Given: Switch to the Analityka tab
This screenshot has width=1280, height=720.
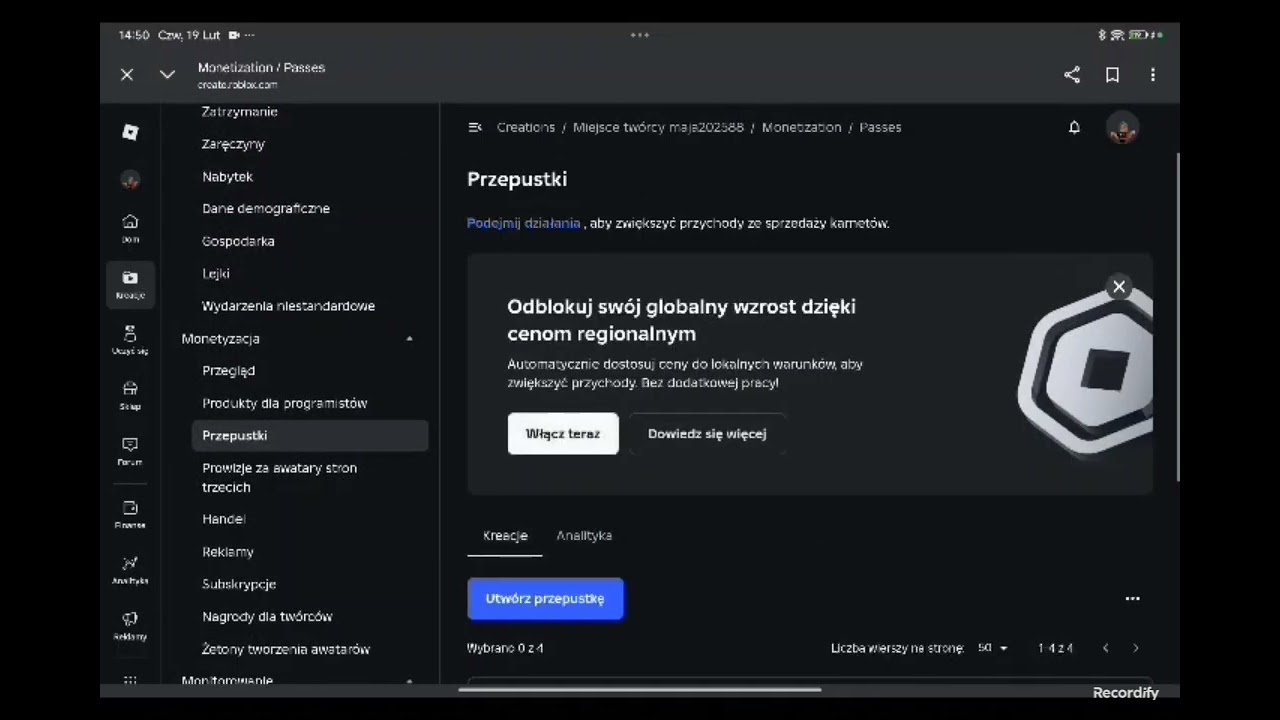Looking at the screenshot, I should [x=584, y=536].
